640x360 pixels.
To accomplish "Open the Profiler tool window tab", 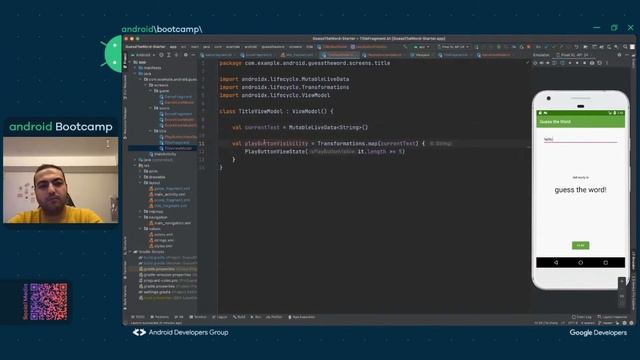I will [274, 317].
